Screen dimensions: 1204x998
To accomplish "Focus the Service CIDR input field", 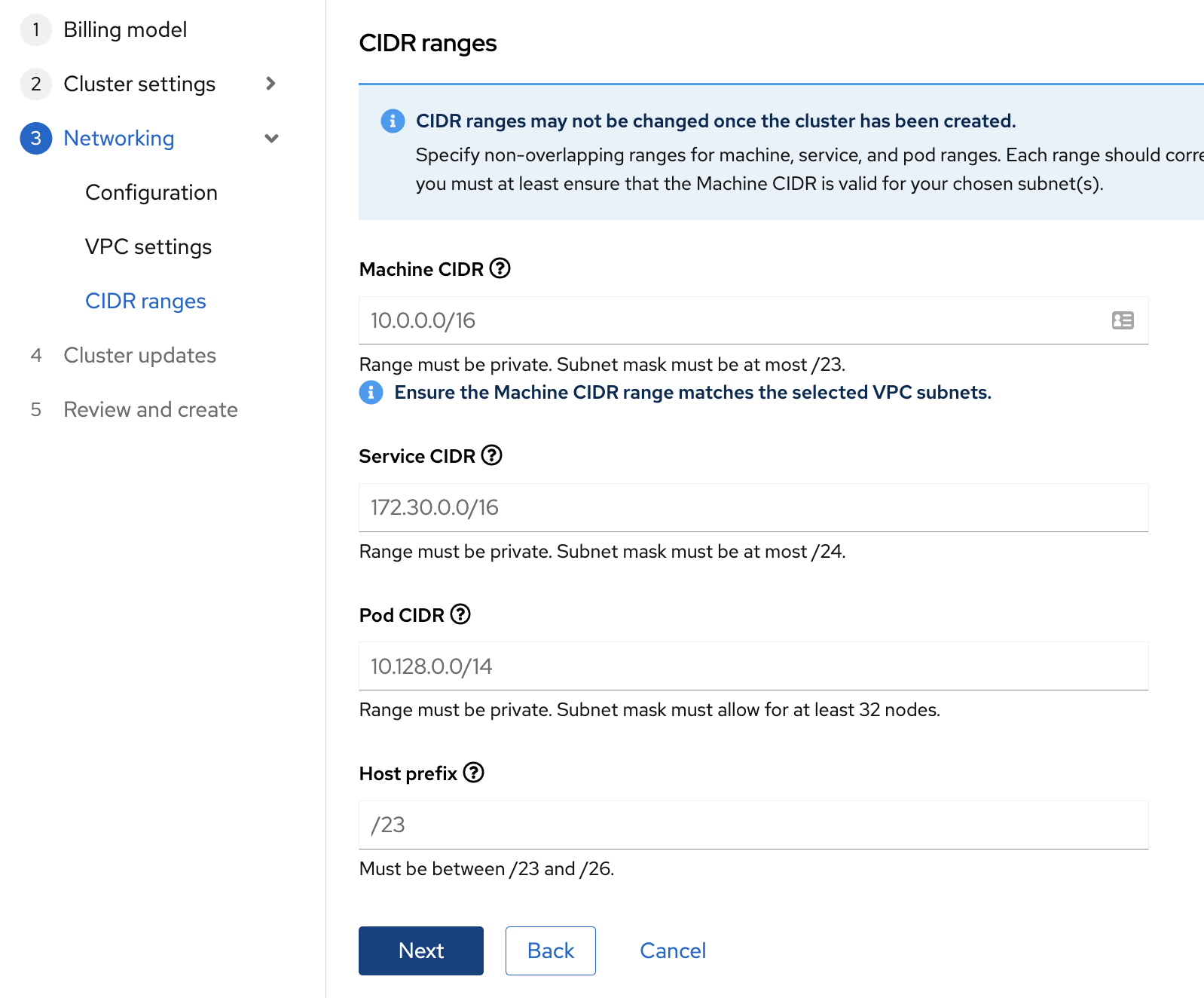I will click(x=753, y=507).
